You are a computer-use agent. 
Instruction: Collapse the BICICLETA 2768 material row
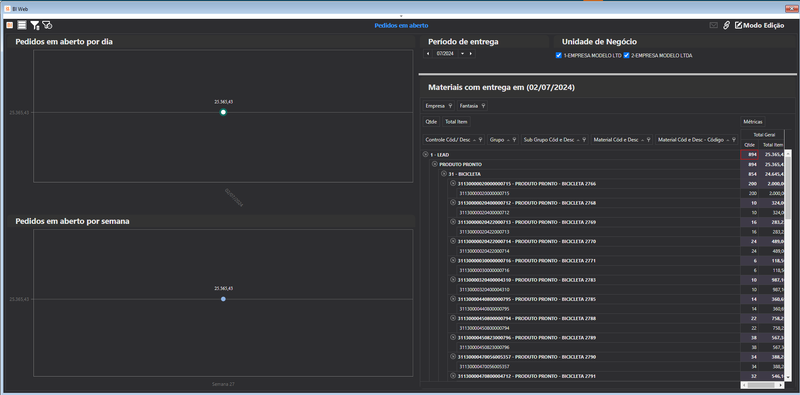coord(453,203)
